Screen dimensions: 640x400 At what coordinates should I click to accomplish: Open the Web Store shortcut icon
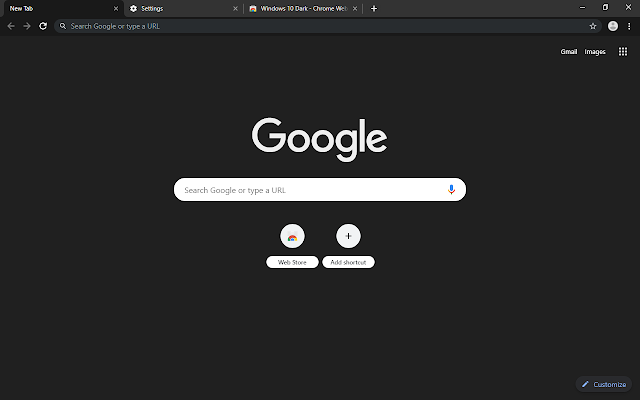point(292,236)
